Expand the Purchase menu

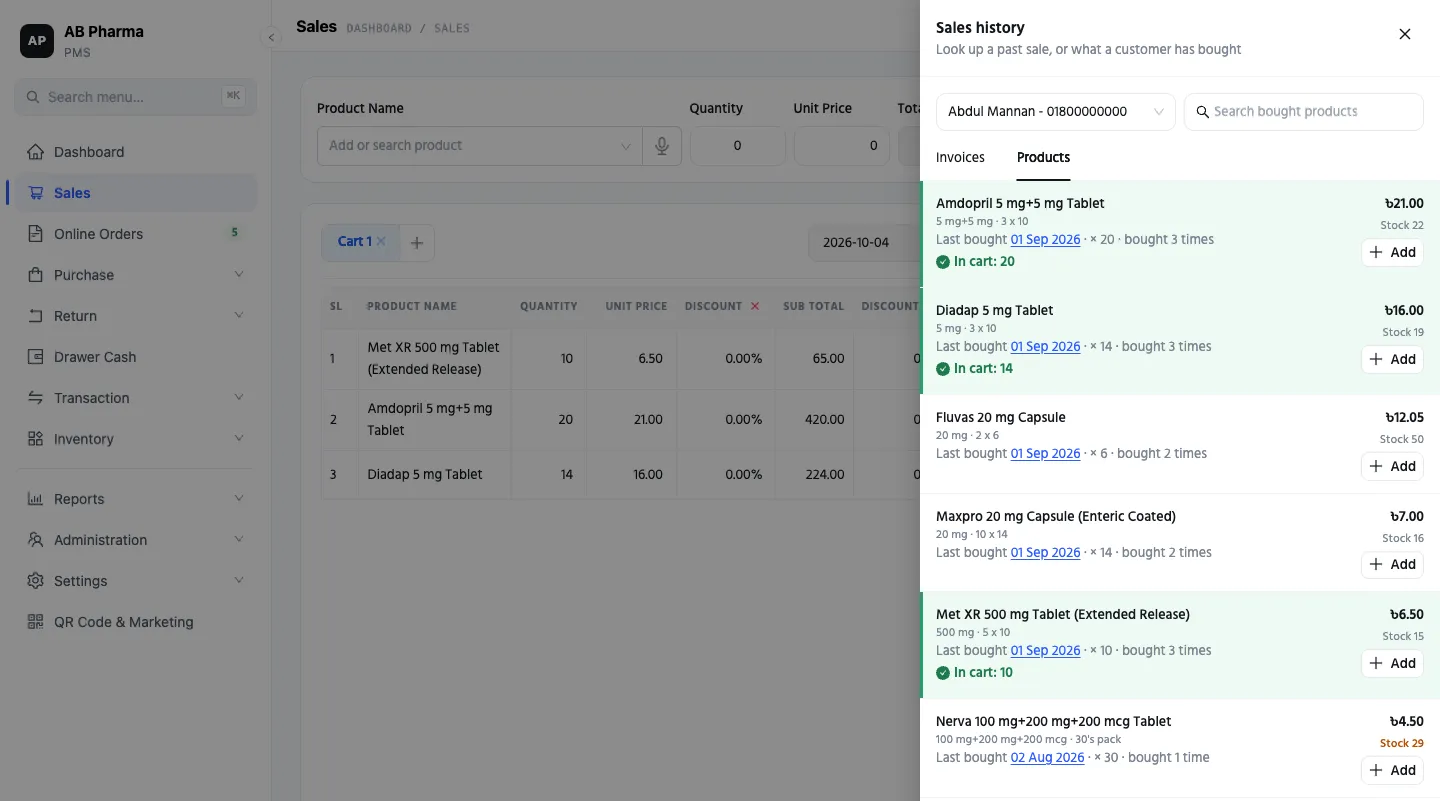[136, 275]
